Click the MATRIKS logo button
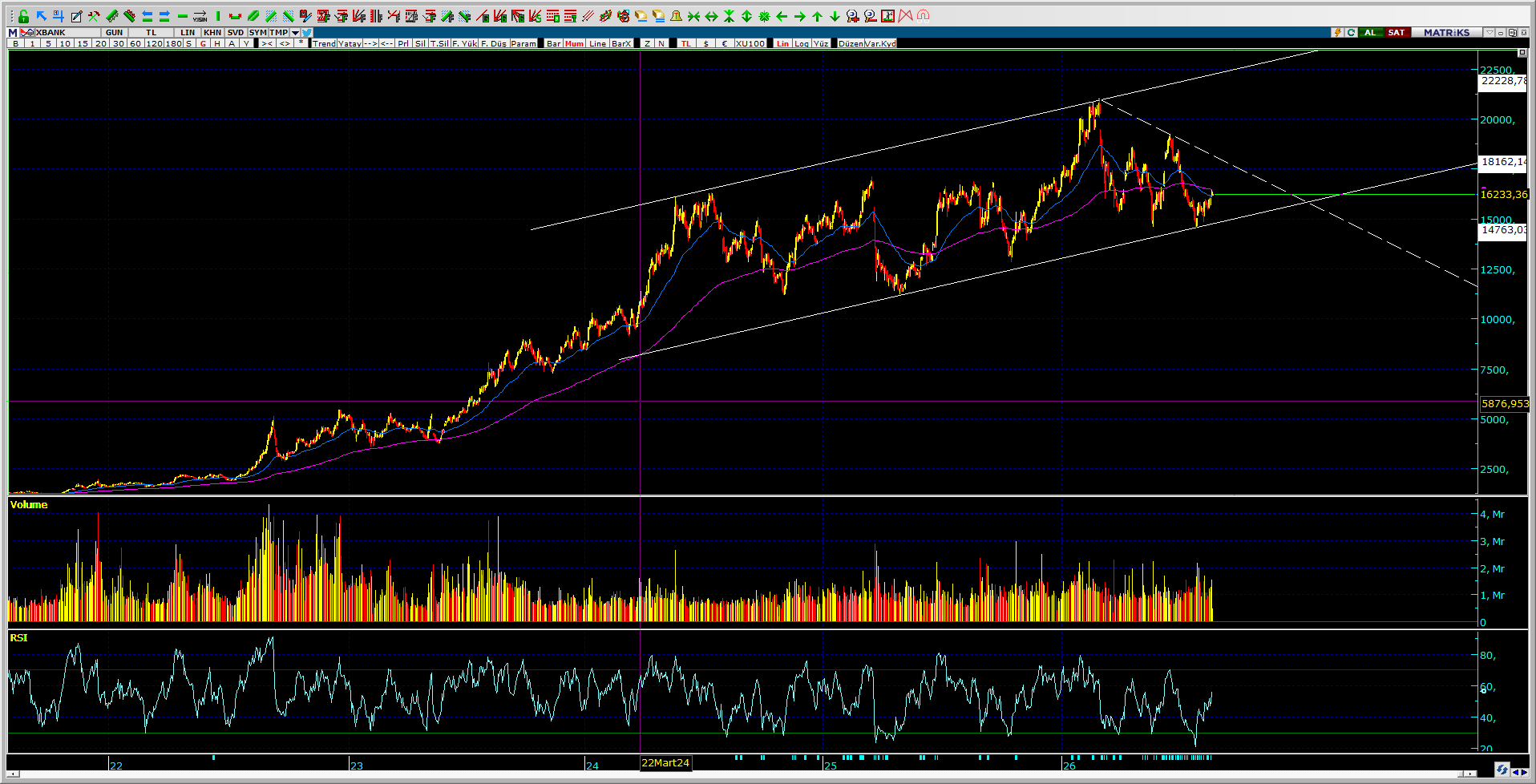Screen dimensions: 1536x784 click(x=1446, y=33)
